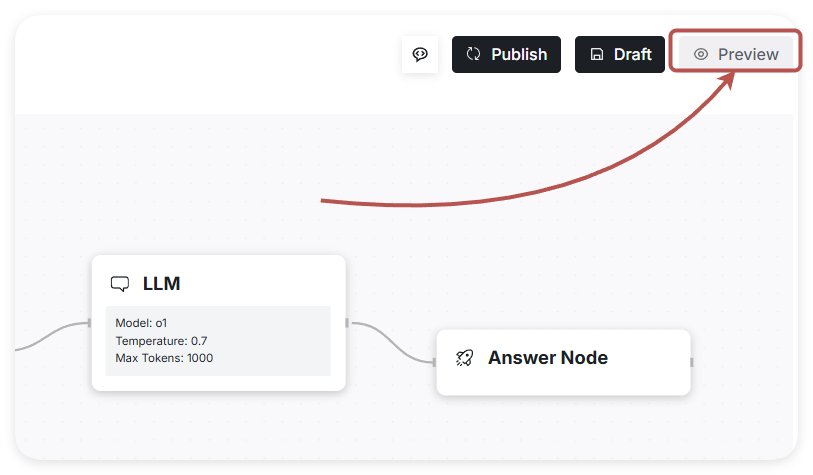
Task: Open the Preview
Action: point(736,54)
